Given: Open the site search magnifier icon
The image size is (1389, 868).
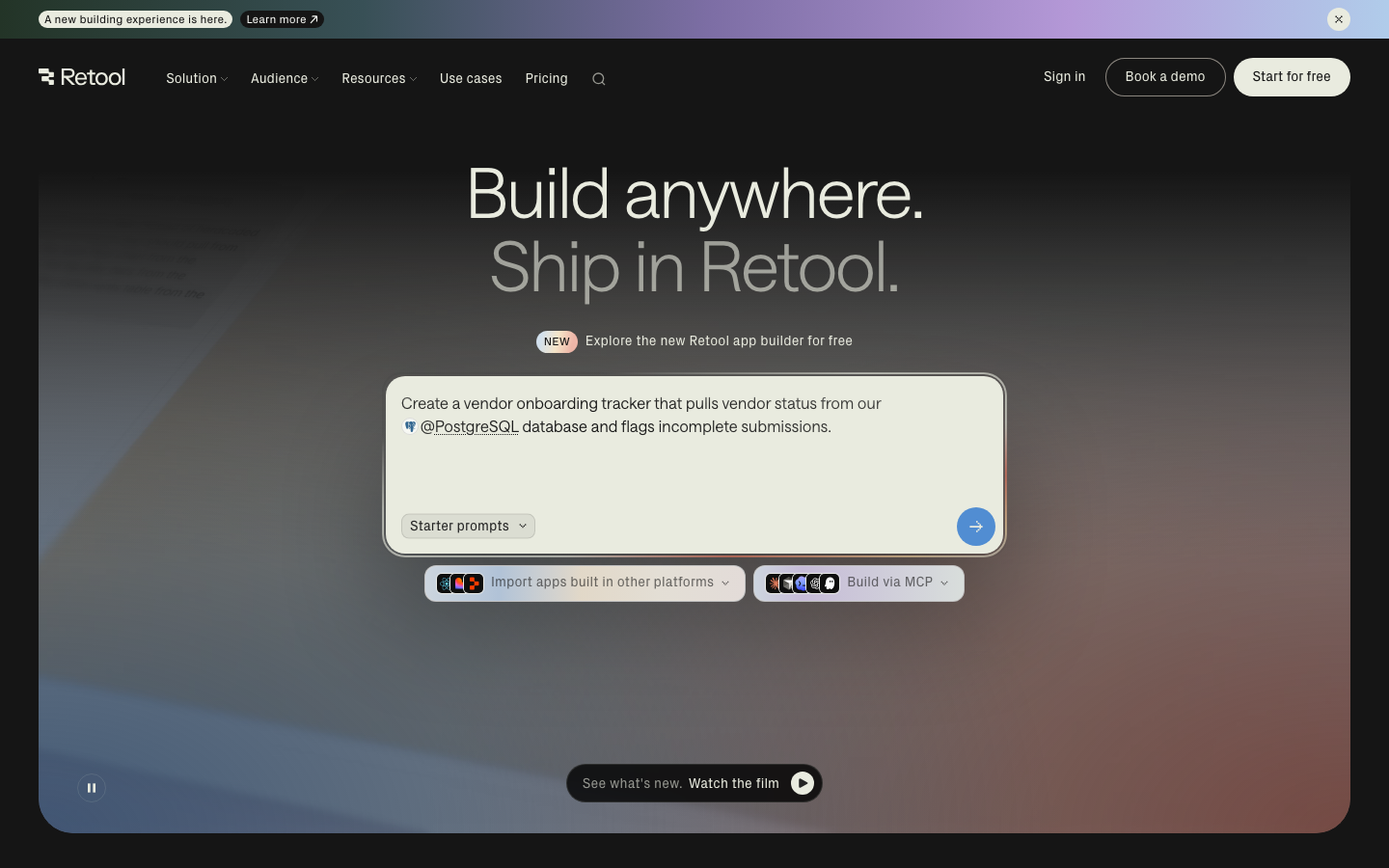Looking at the screenshot, I should 599,79.
